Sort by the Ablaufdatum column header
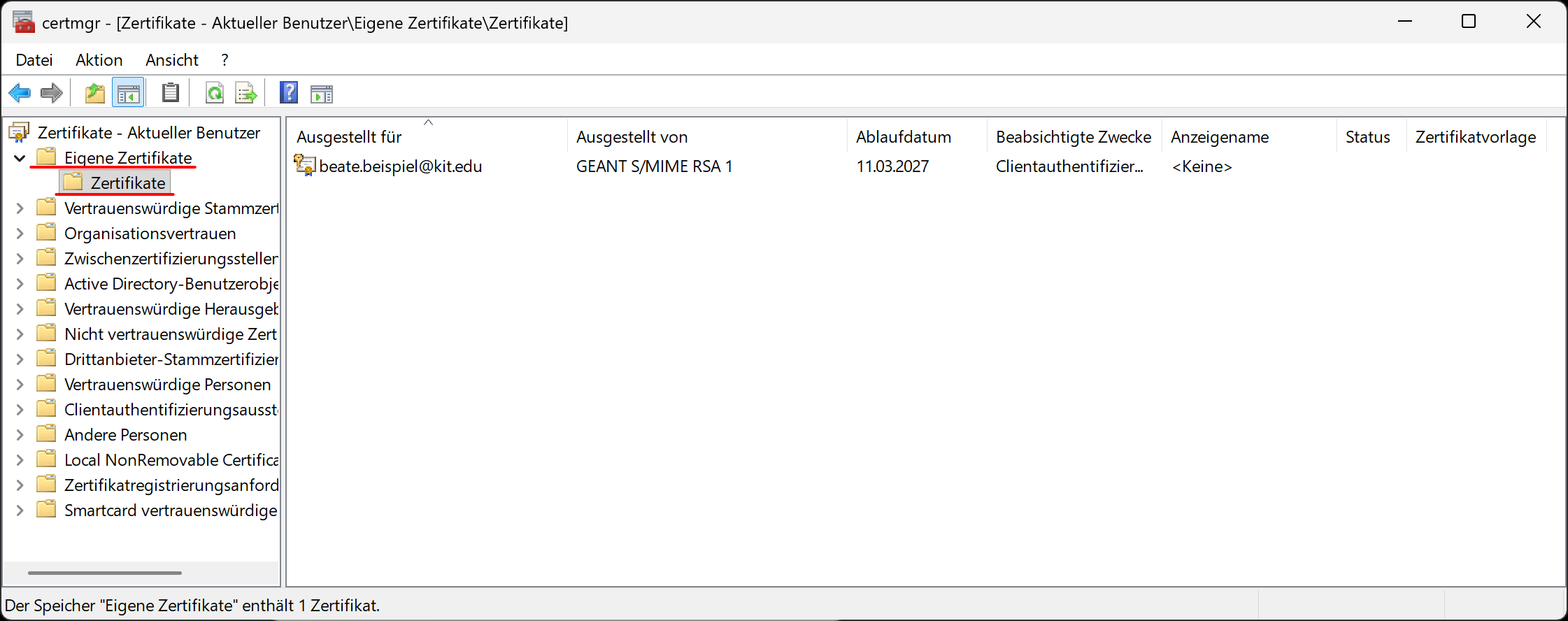The height and width of the screenshot is (621, 1568). pyautogui.click(x=904, y=137)
